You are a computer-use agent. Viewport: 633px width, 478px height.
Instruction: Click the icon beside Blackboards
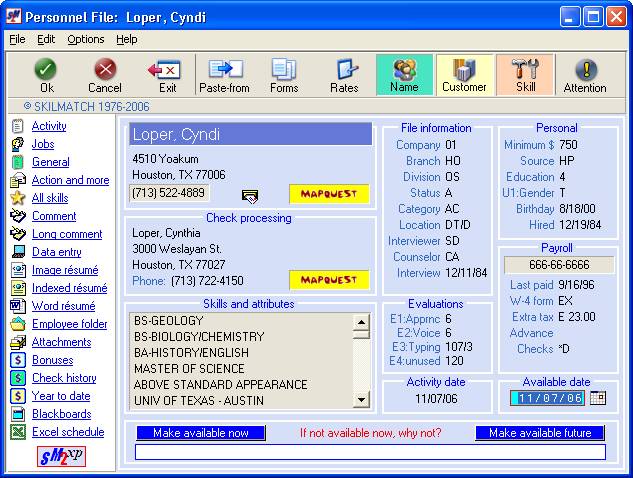(x=18, y=414)
